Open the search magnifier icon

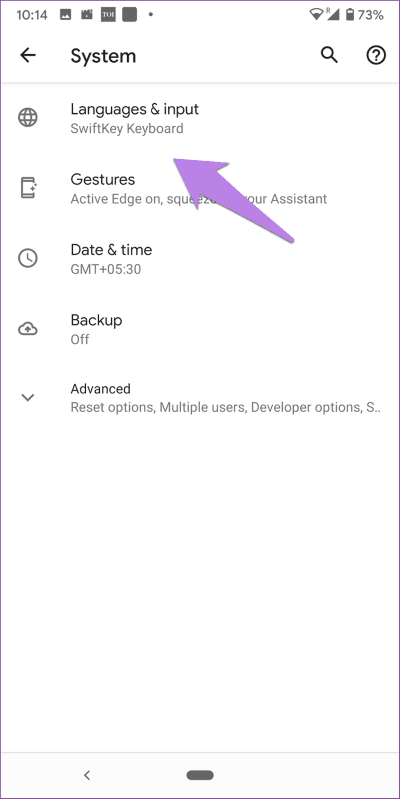[x=329, y=55]
